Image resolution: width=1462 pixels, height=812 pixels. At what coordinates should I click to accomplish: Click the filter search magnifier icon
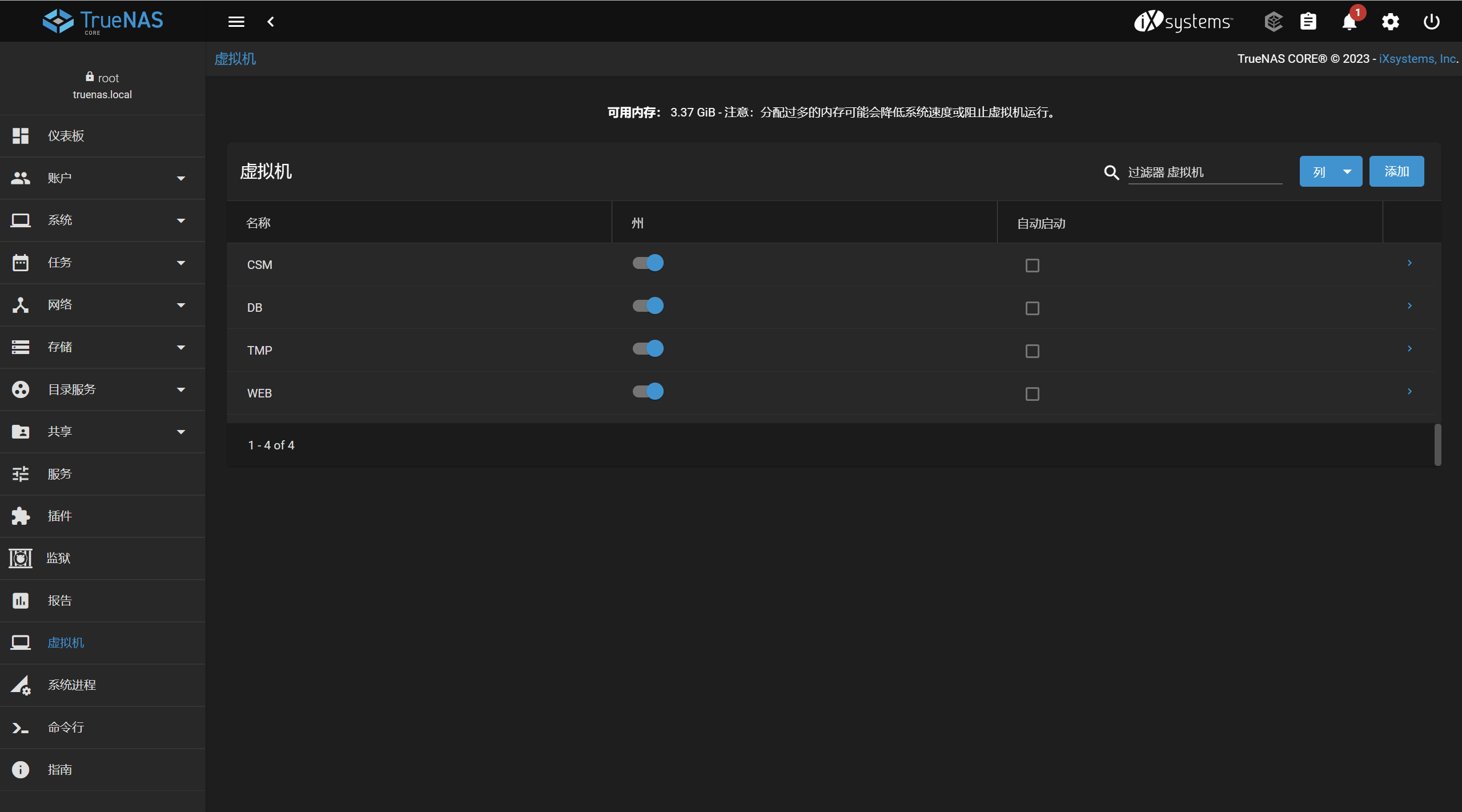[x=1111, y=172]
